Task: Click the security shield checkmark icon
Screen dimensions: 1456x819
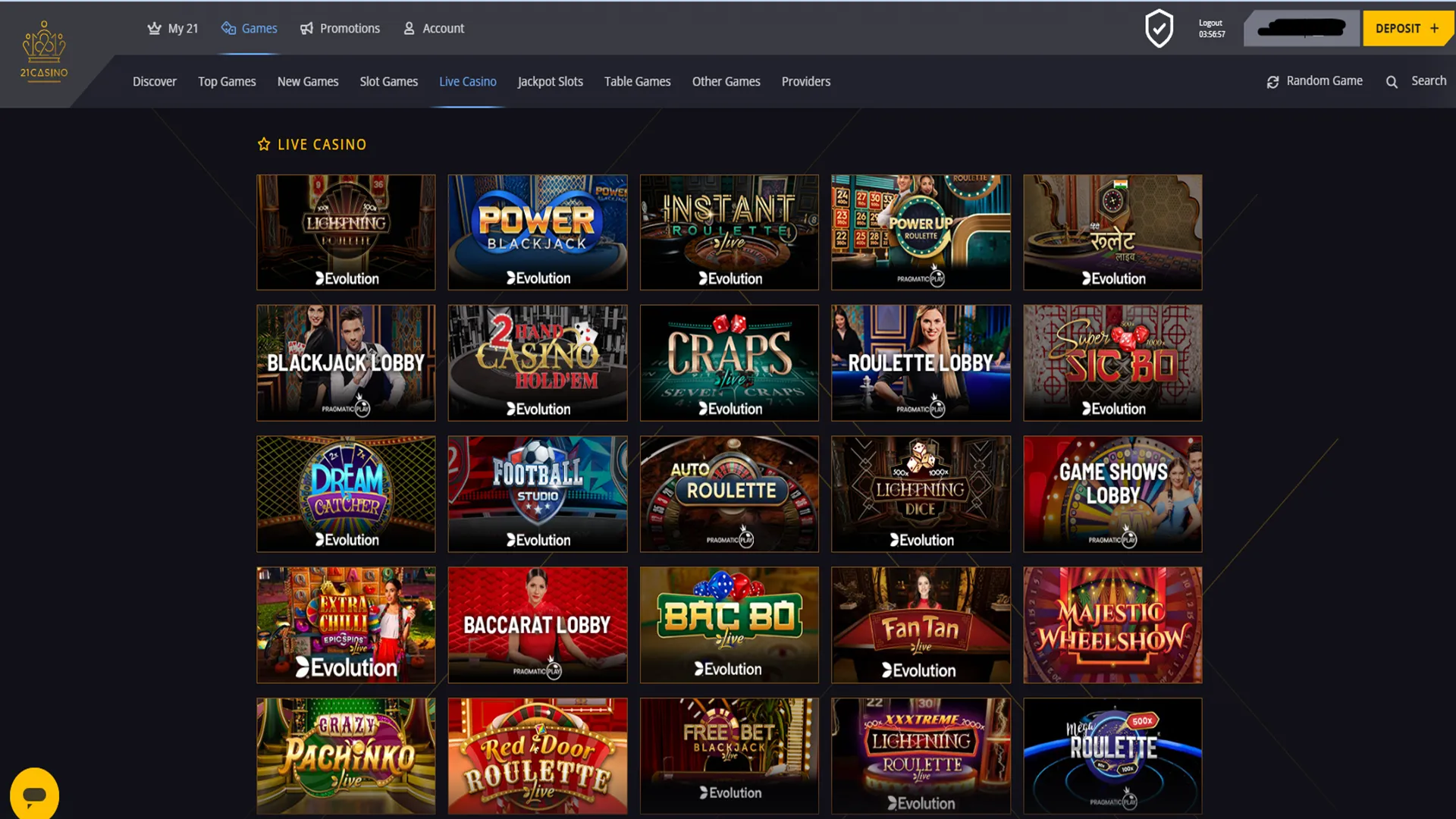Action: click(1159, 29)
